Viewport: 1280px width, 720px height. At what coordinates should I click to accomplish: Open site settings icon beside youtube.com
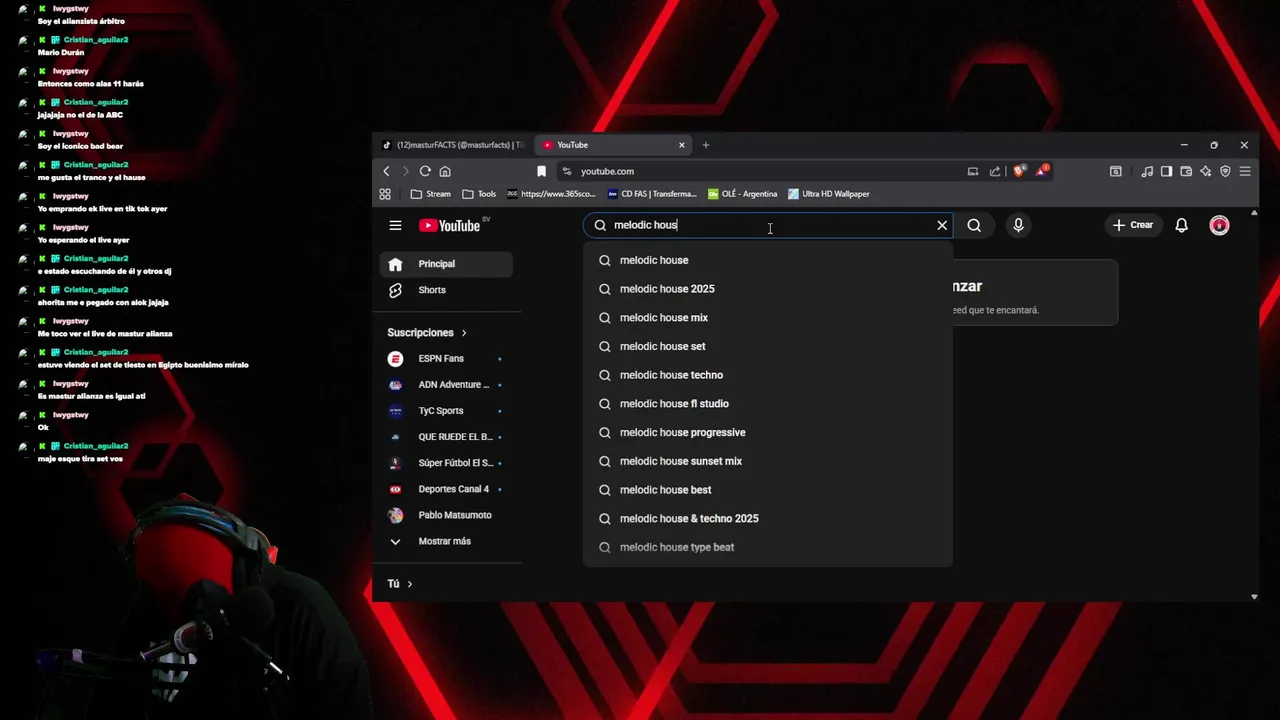[x=567, y=171]
